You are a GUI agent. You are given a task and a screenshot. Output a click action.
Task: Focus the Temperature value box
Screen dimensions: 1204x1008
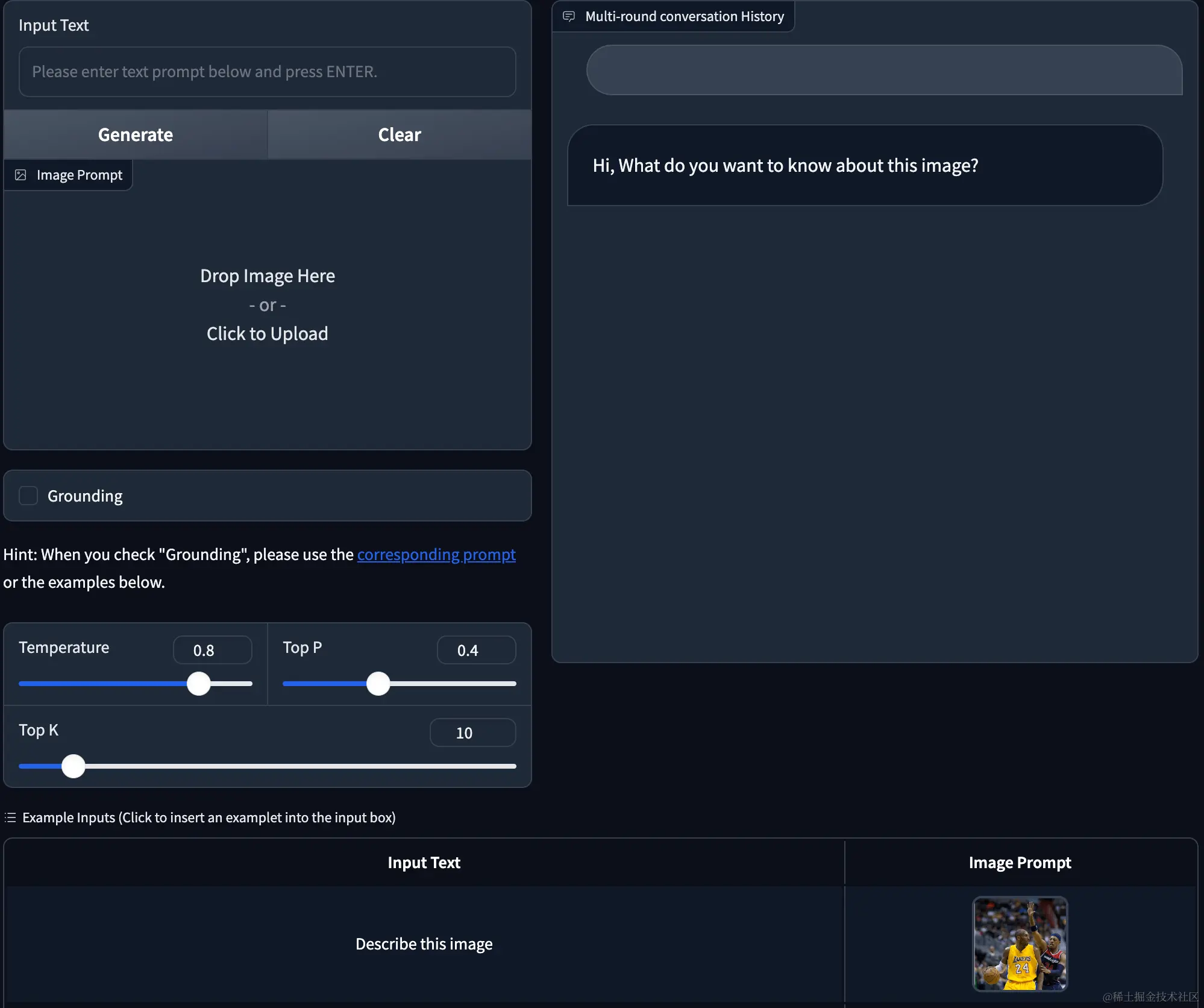(212, 650)
